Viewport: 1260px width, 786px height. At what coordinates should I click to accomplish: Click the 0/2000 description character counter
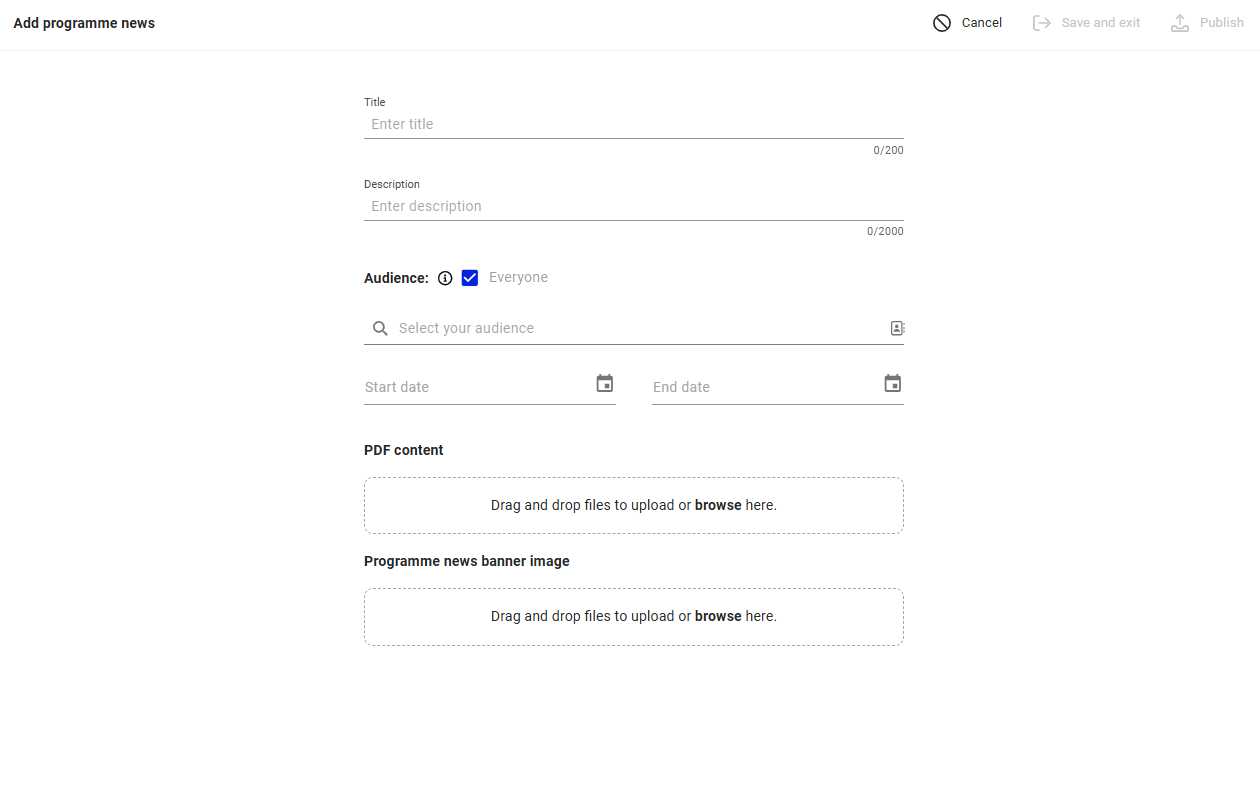click(885, 231)
